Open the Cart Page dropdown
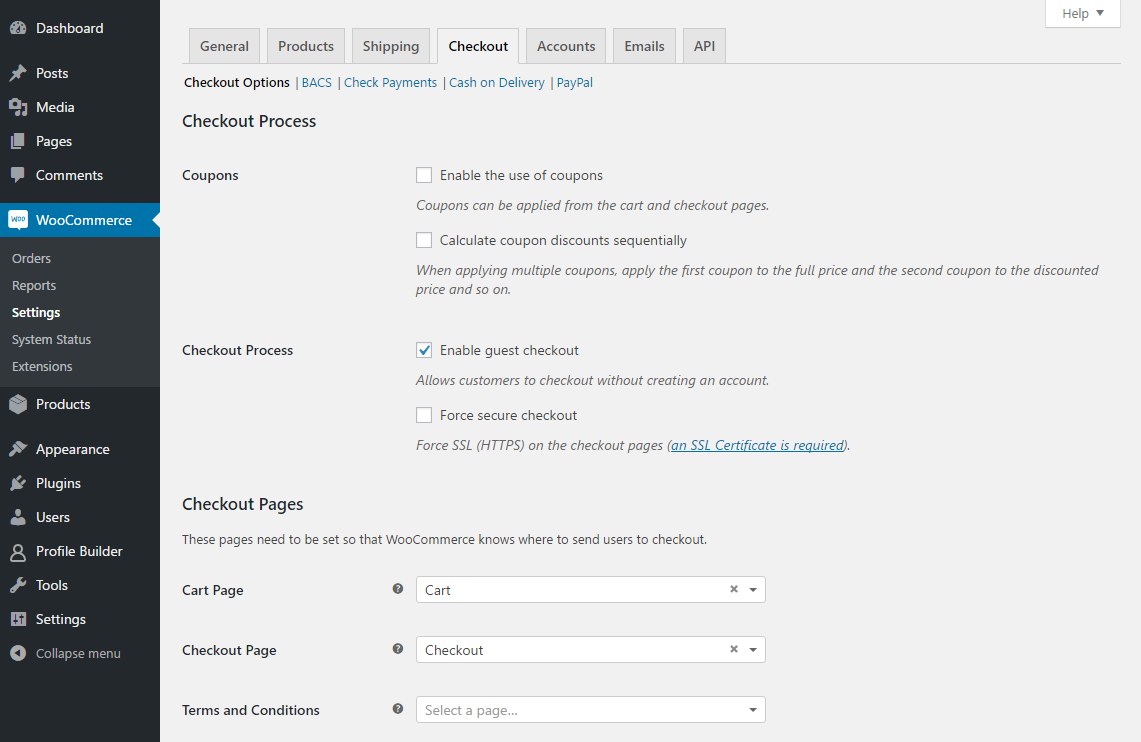The image size is (1141, 742). 591,589
